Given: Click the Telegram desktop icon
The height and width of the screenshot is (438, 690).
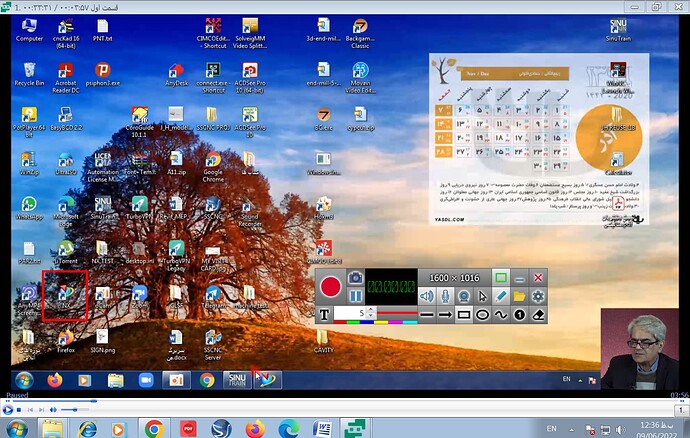Looking at the screenshot, I should [x=213, y=297].
